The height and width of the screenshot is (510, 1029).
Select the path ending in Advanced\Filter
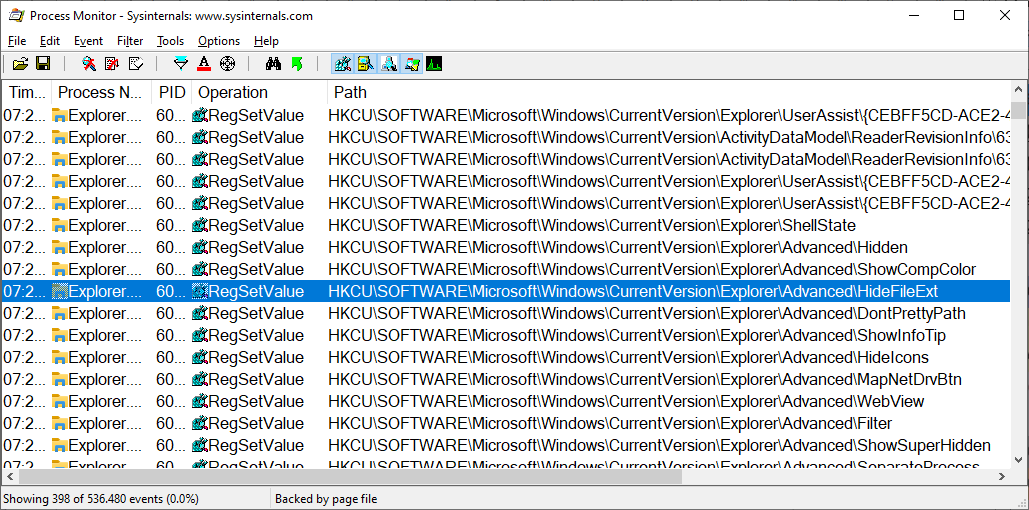point(610,423)
